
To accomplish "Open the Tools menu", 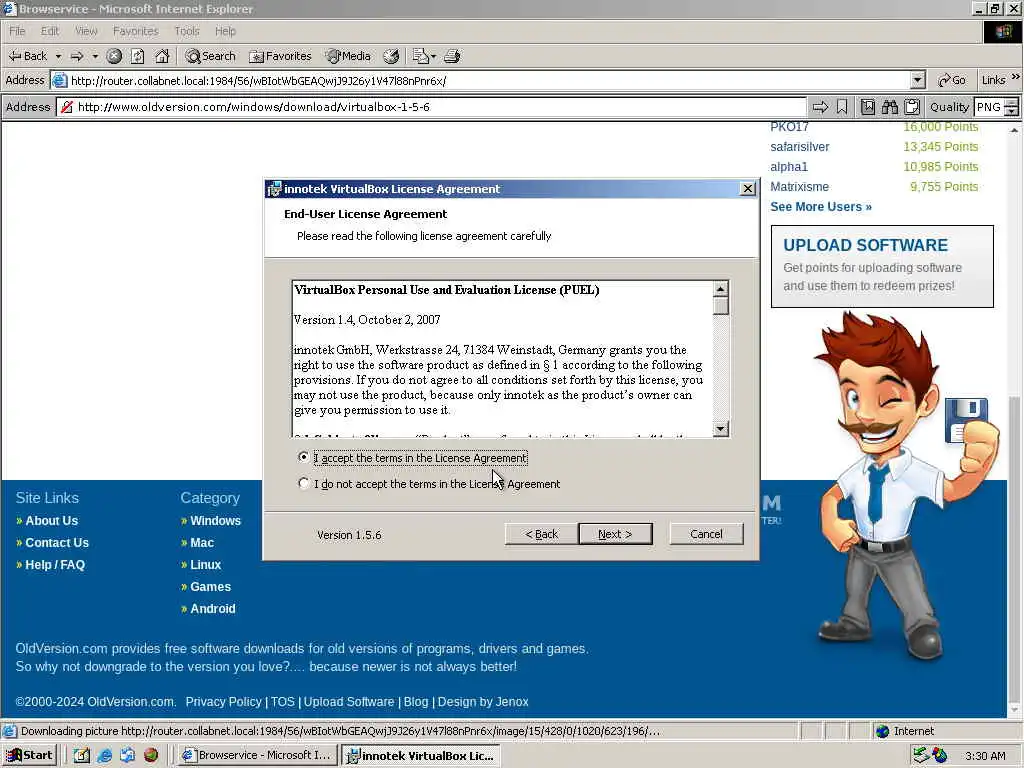I will pos(187,31).
